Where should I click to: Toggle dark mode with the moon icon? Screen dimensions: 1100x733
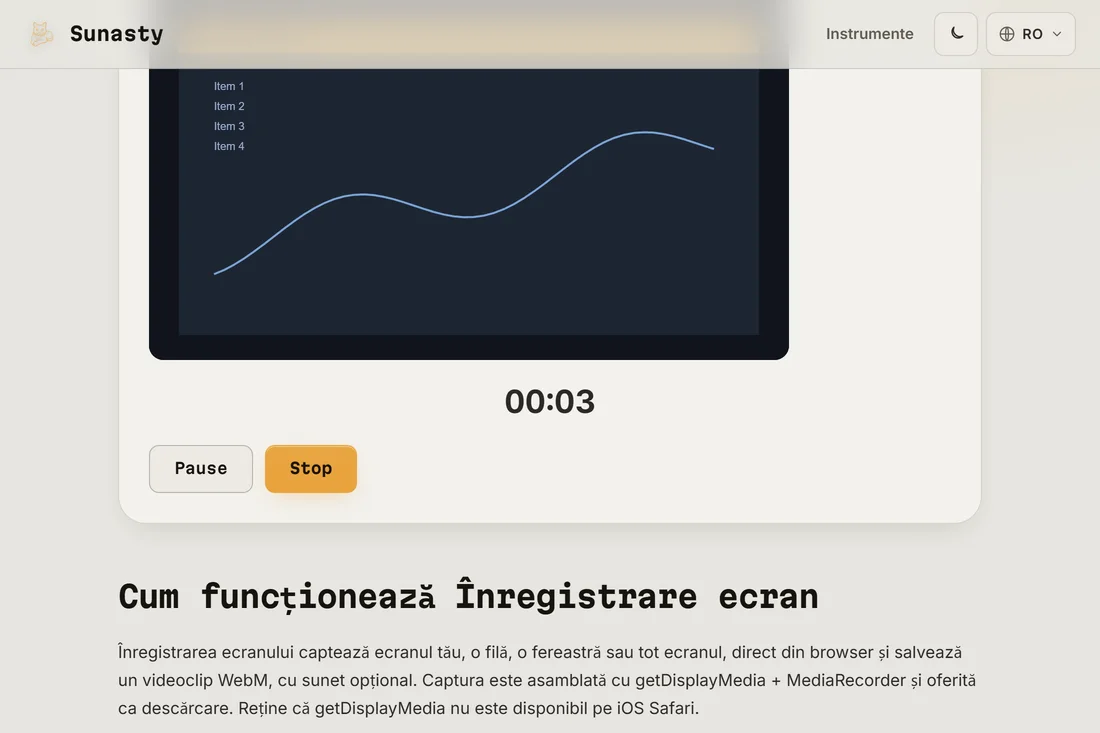[955, 34]
